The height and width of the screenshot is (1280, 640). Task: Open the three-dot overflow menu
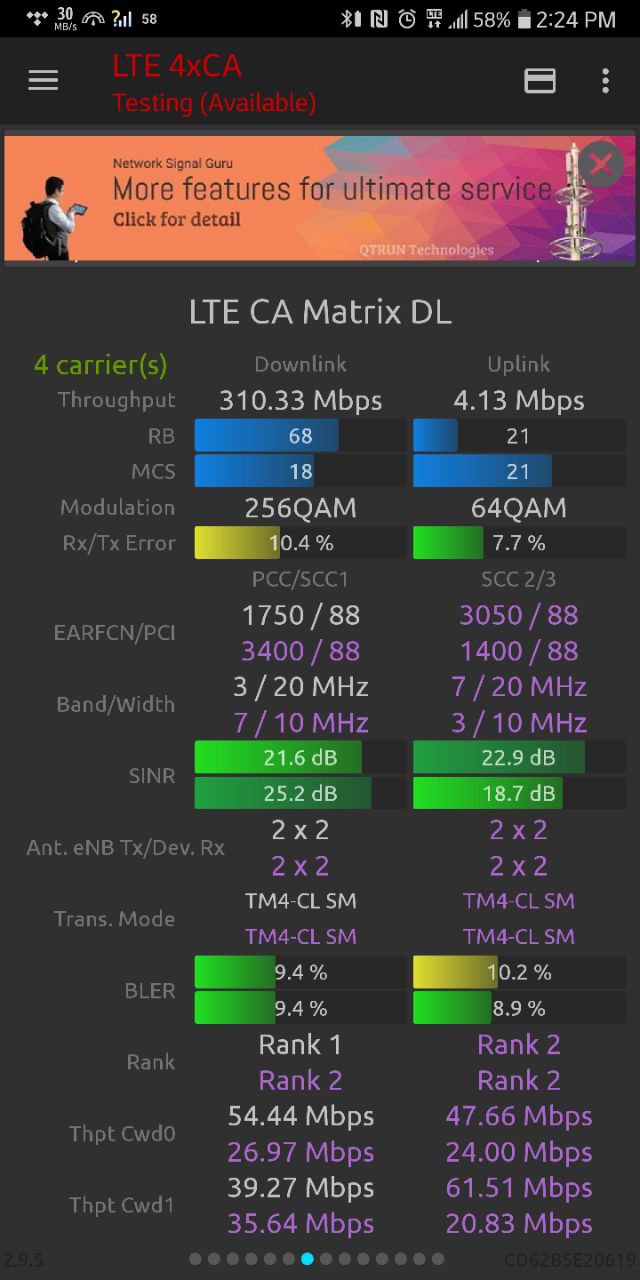point(605,81)
